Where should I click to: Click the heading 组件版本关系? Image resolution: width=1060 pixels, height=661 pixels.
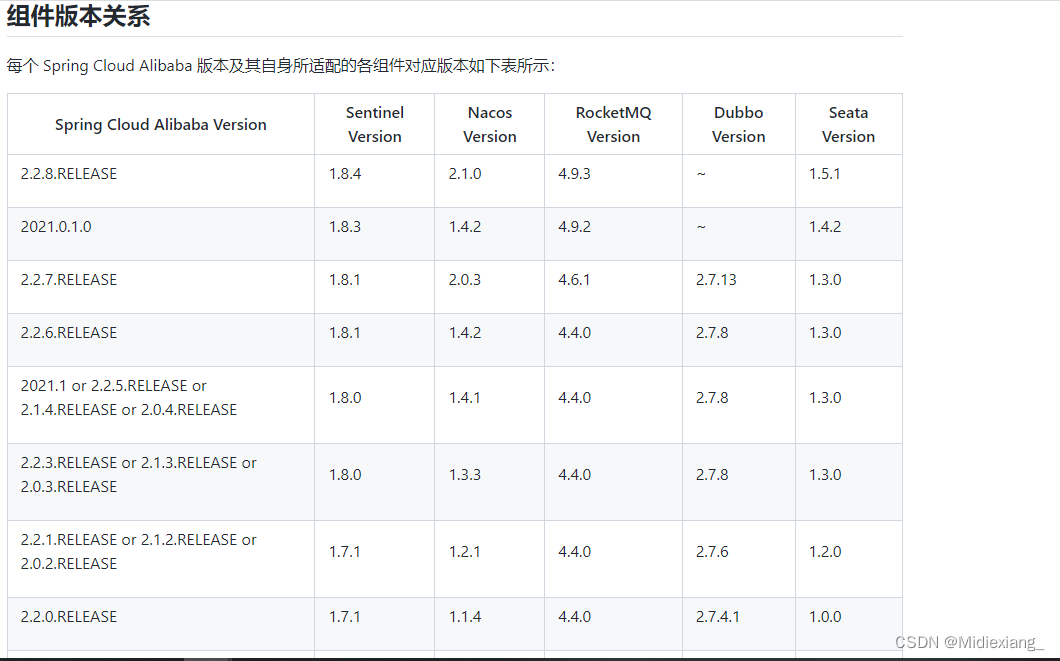(78, 16)
